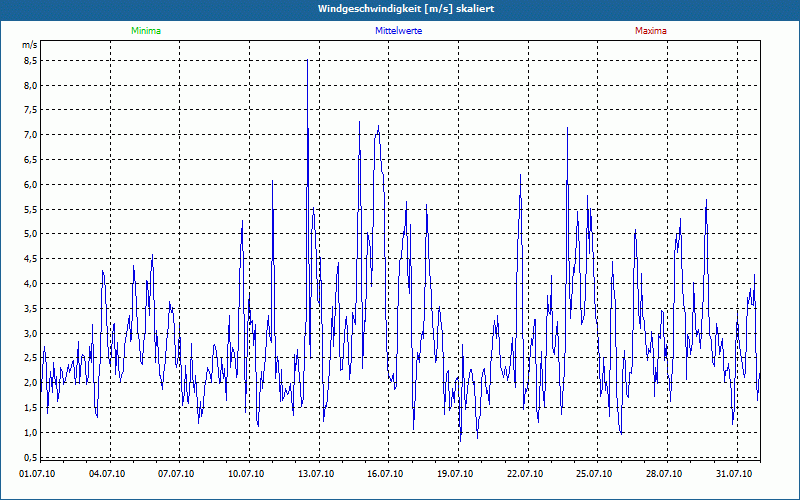Image resolution: width=800 pixels, height=500 pixels.
Task: Click the 2,0 y-axis value
Action: click(x=31, y=383)
